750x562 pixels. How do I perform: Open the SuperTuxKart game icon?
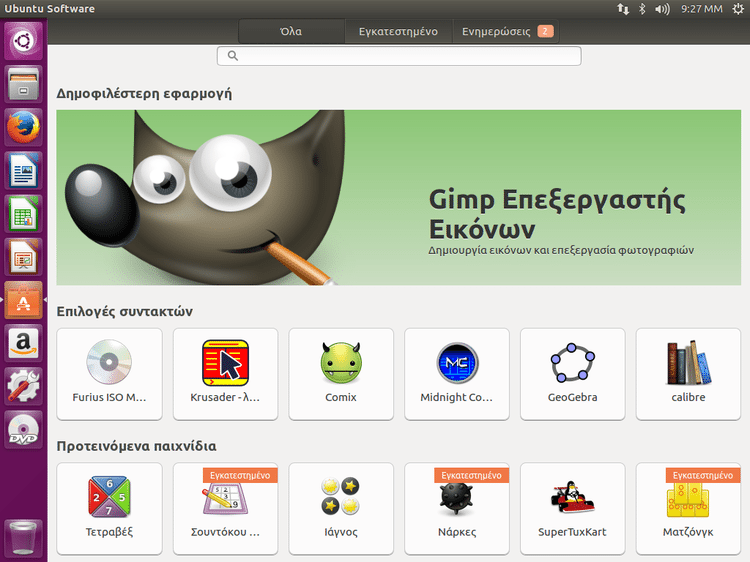572,496
